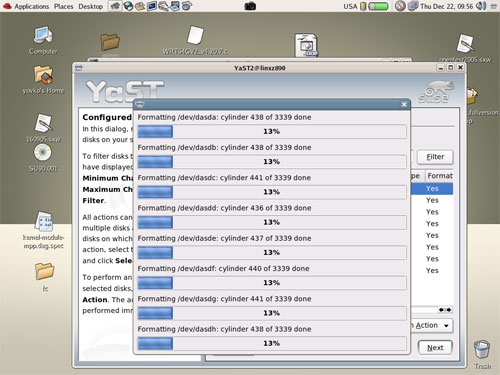Close the formatting progress dialog
The height and width of the screenshot is (375, 500).
tap(404, 104)
